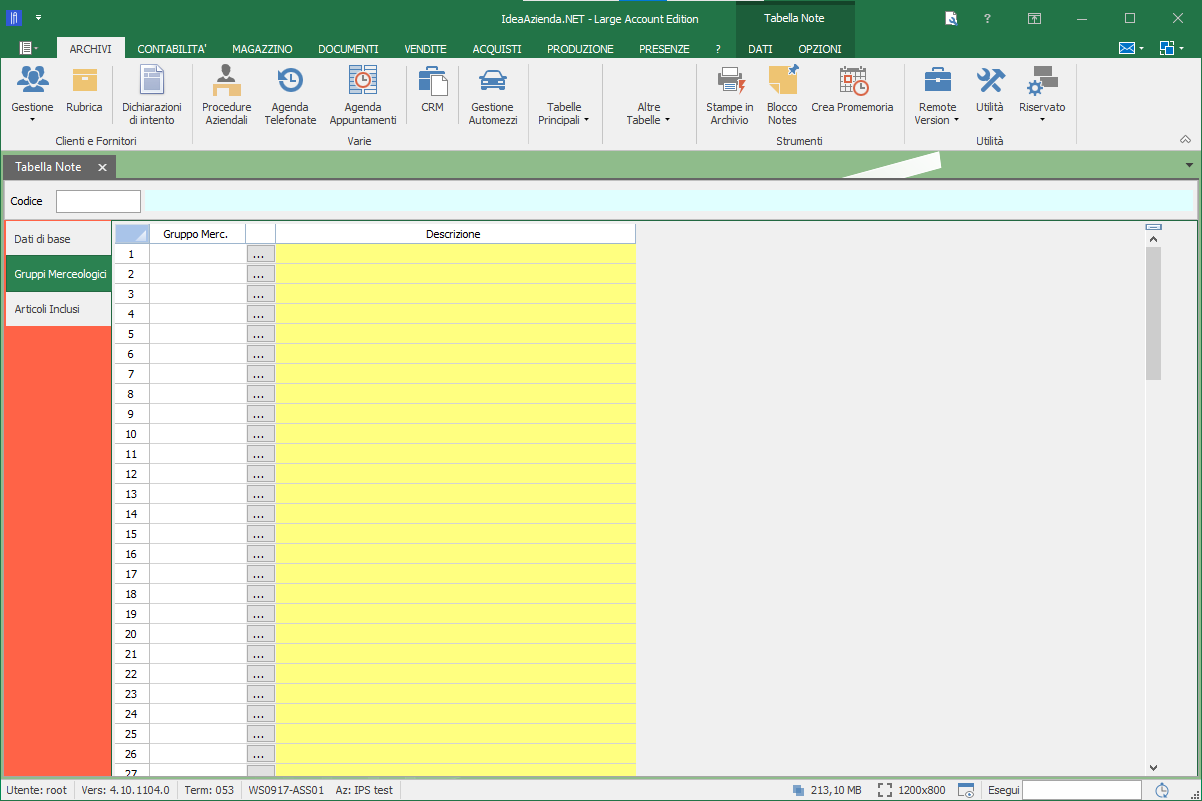Click the Gruppo Merc. cell in row 3
Viewport: 1202px width, 801px height.
coord(197,294)
